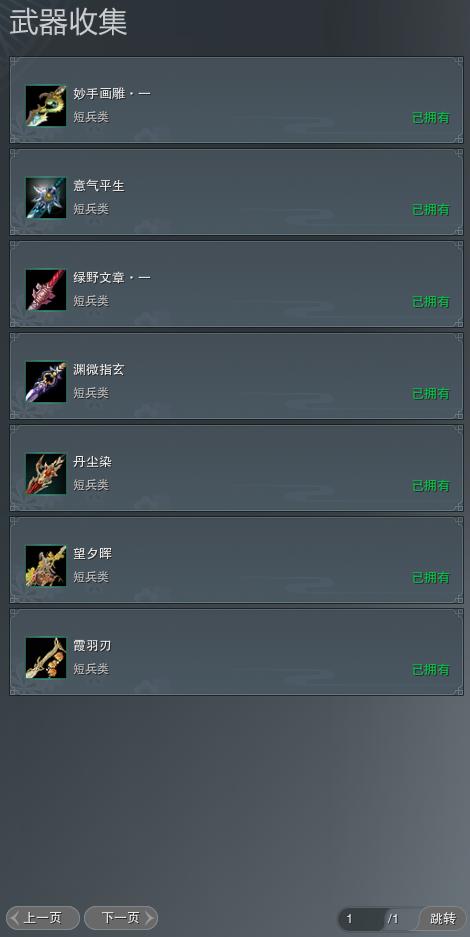Go to next page with 下一页
The height and width of the screenshot is (937, 470).
pyautogui.click(x=121, y=918)
